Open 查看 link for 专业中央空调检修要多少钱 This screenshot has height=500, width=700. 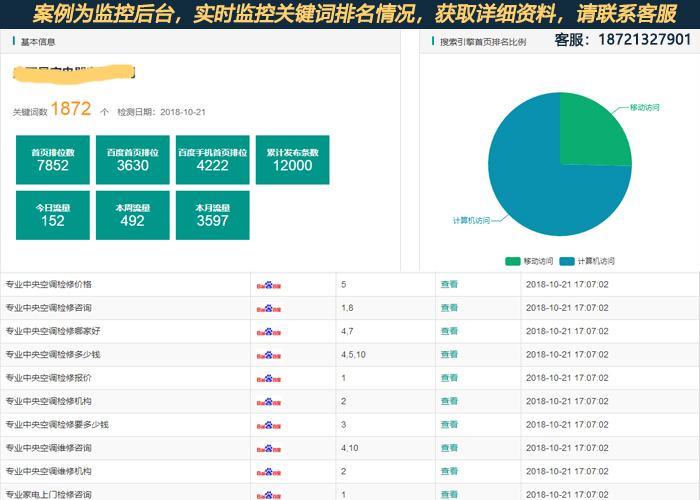point(449,424)
